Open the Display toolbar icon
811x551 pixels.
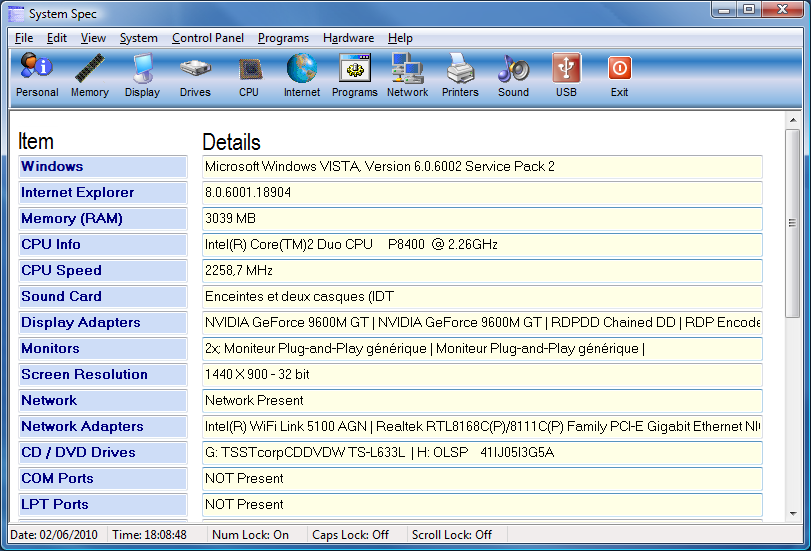(142, 76)
